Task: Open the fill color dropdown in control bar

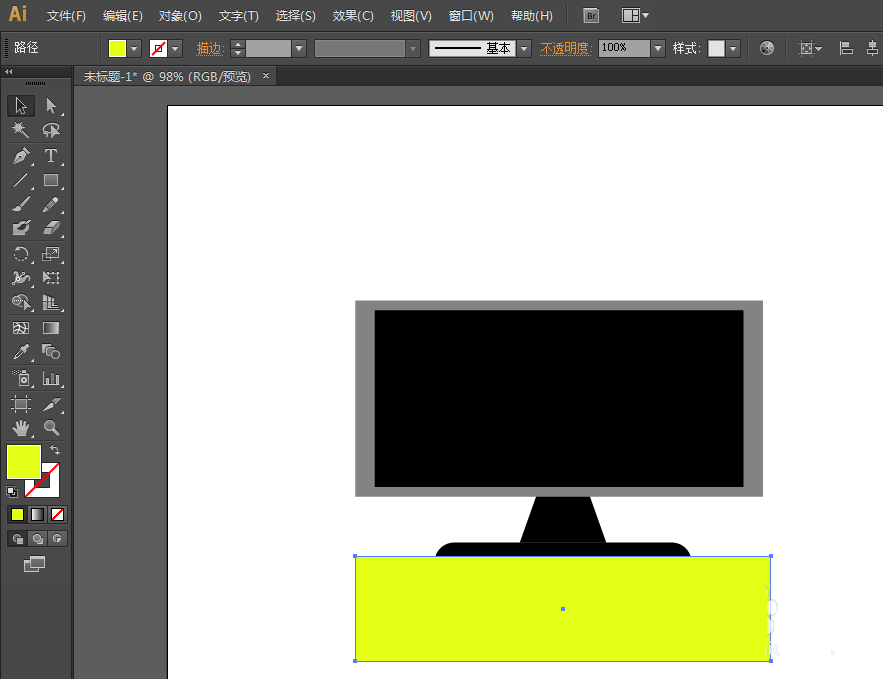Action: point(134,48)
